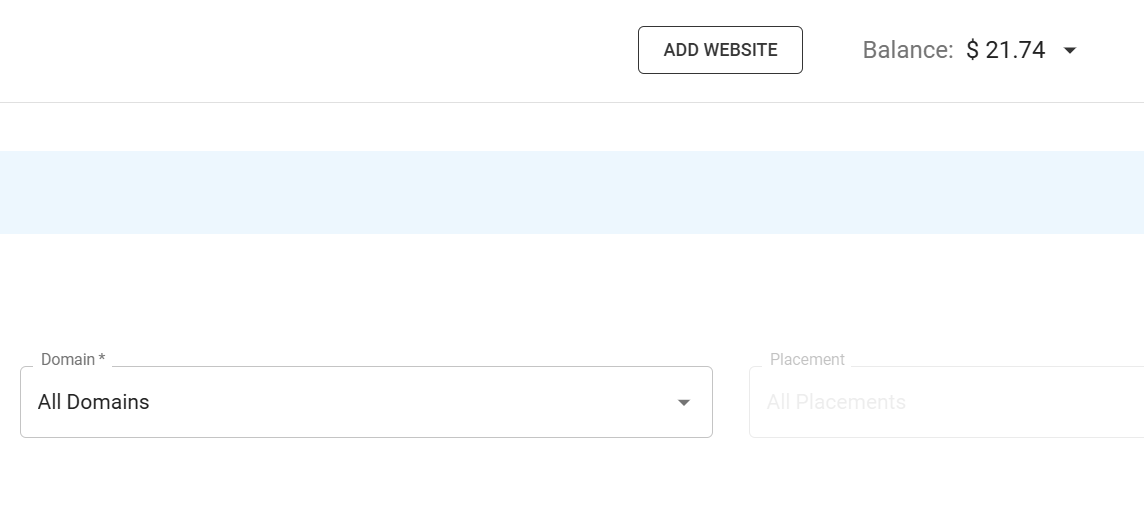Image resolution: width=1144 pixels, height=521 pixels.
Task: Click the "Placement" field label
Action: click(x=807, y=359)
